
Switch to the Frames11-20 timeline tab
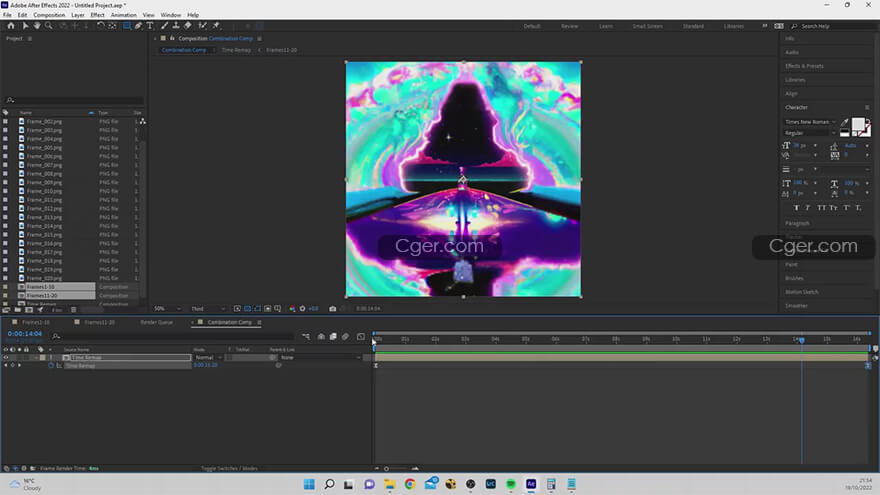point(99,322)
